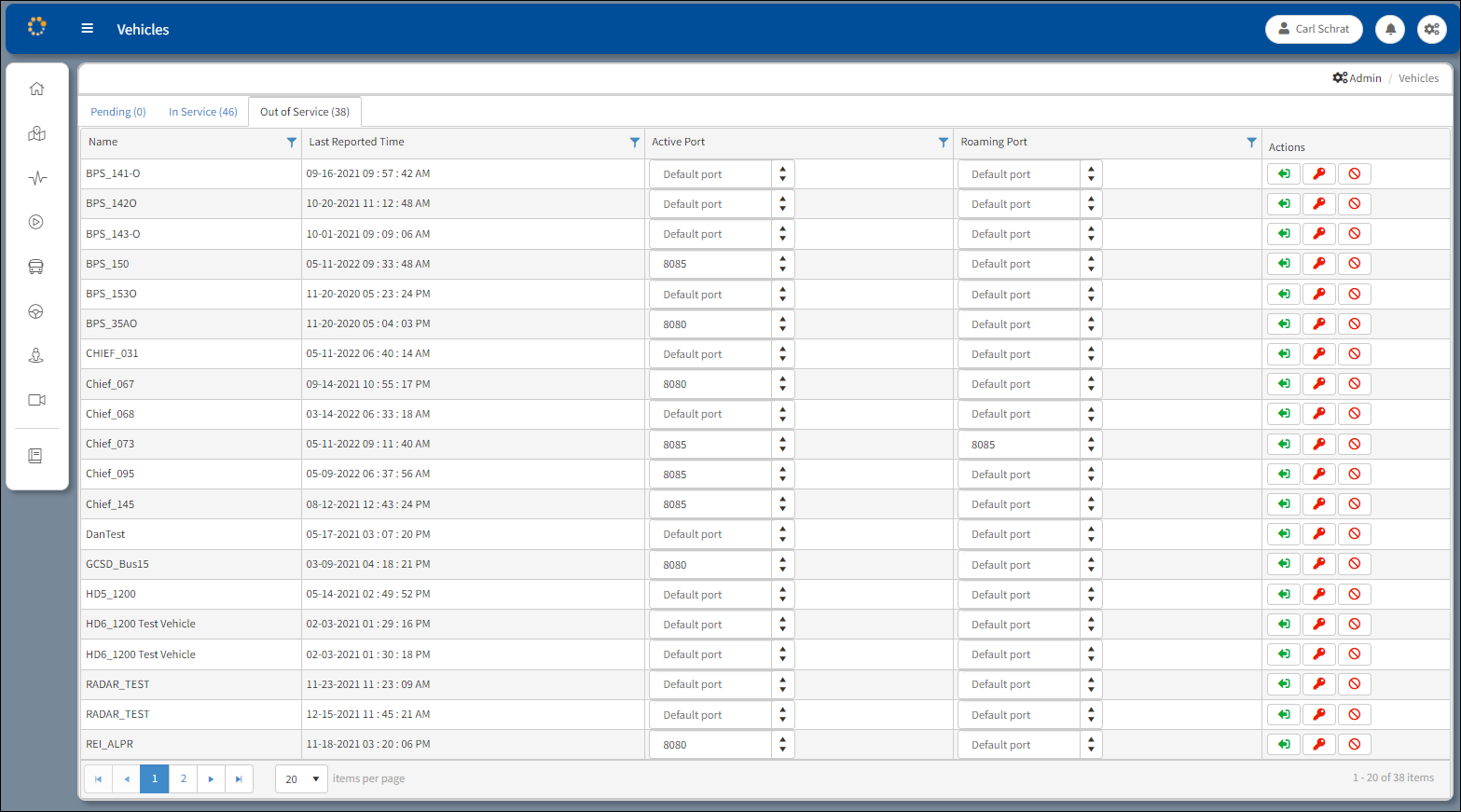
Task: Click Active Port field for Chief_073
Action: click(710, 445)
